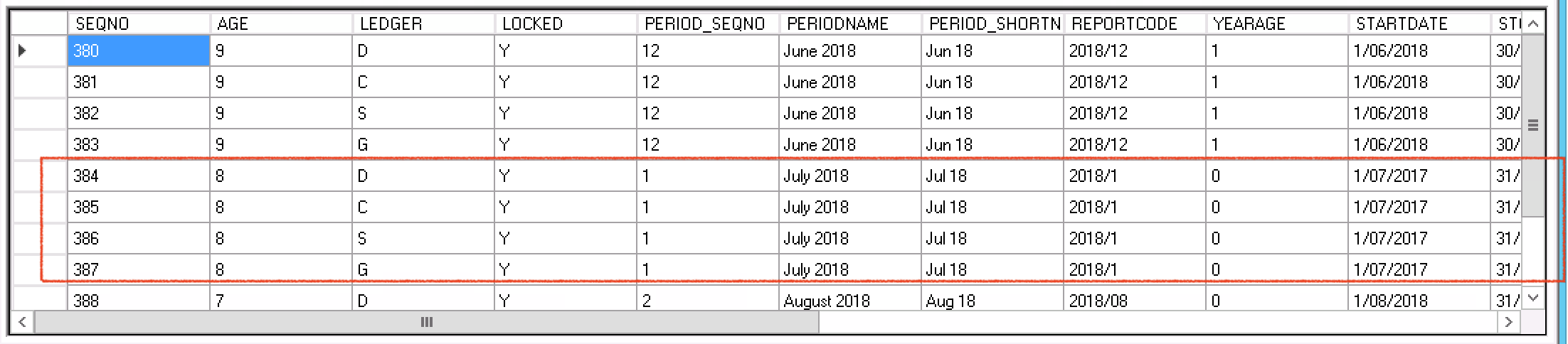1568x344 pixels.
Task: Click the vertical scrollbar thumb
Action: tap(1533, 126)
